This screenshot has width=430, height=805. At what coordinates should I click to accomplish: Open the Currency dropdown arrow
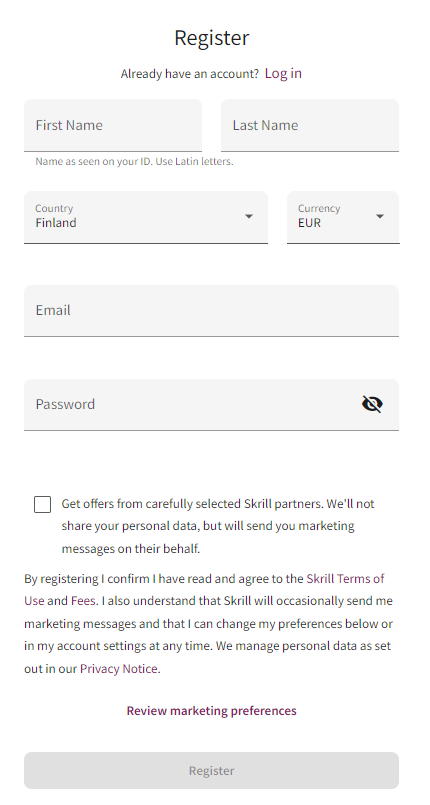[380, 217]
